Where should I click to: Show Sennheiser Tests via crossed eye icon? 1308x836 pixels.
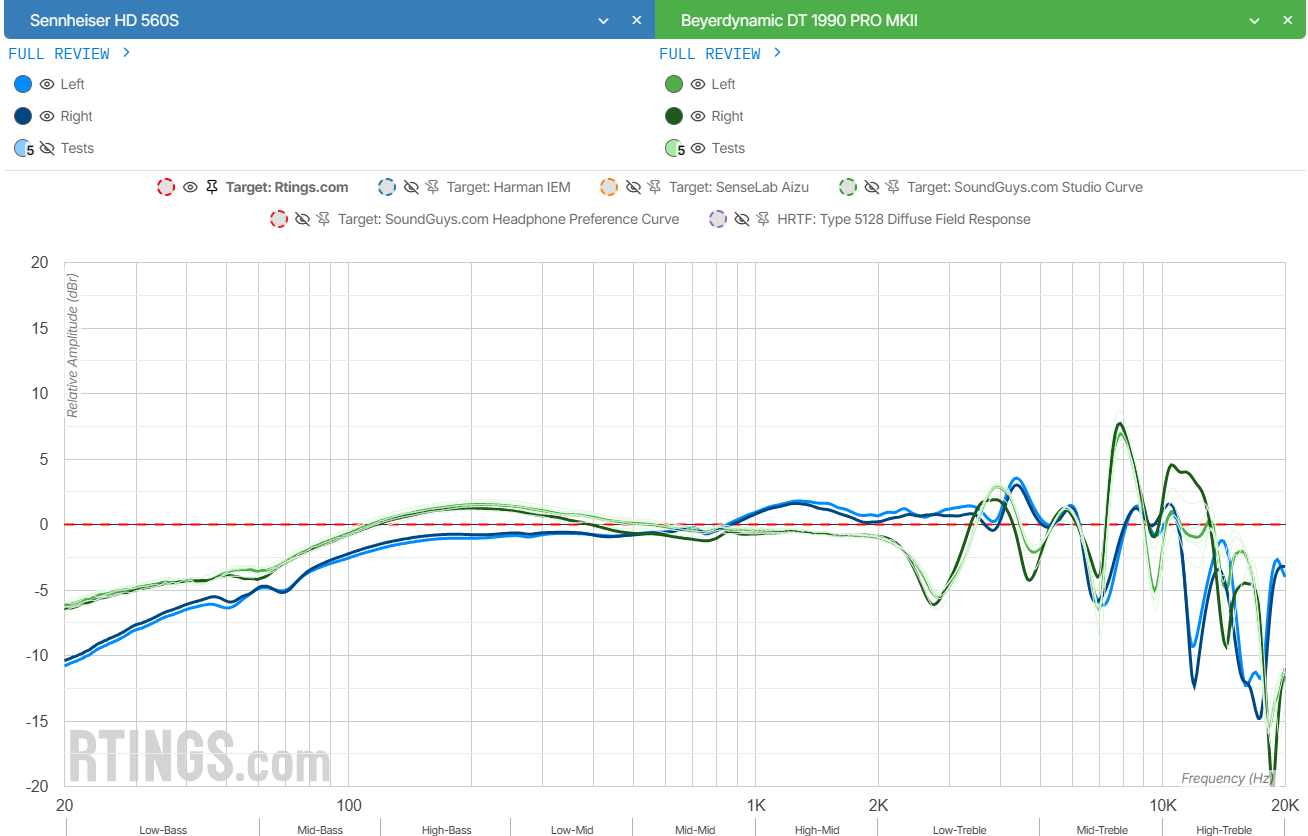pyautogui.click(x=47, y=148)
